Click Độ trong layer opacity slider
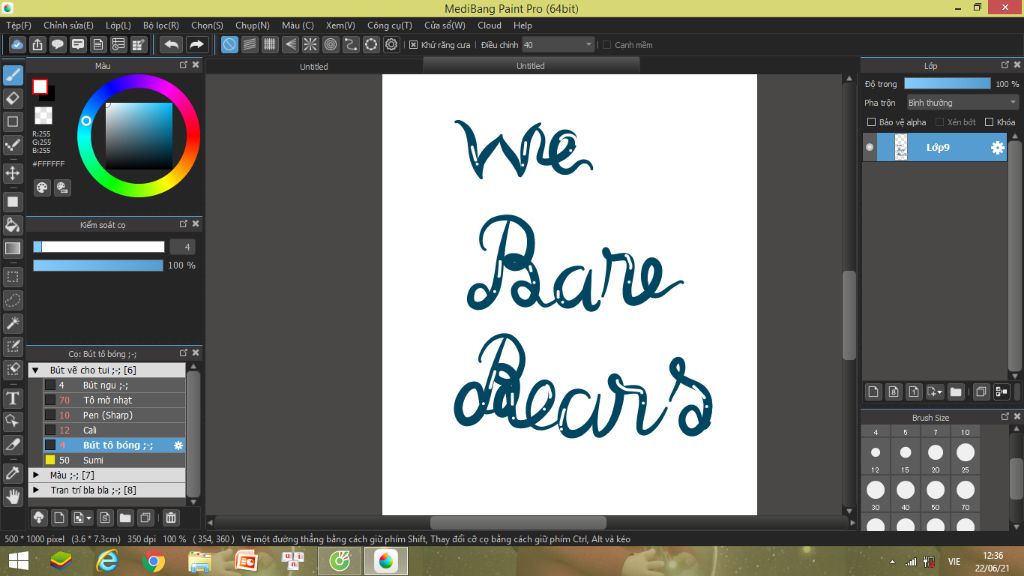Image resolution: width=1024 pixels, height=576 pixels. click(x=947, y=84)
